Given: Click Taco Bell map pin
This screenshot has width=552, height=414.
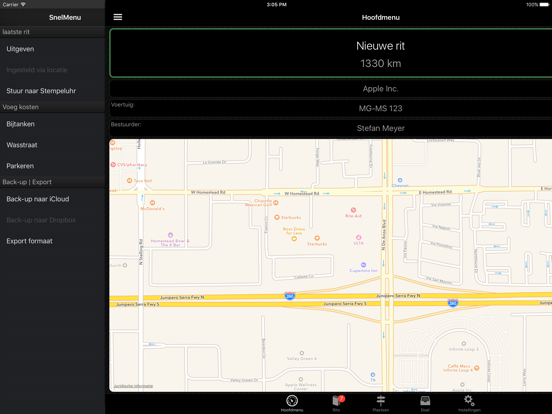Looking at the screenshot, I should 129,181.
